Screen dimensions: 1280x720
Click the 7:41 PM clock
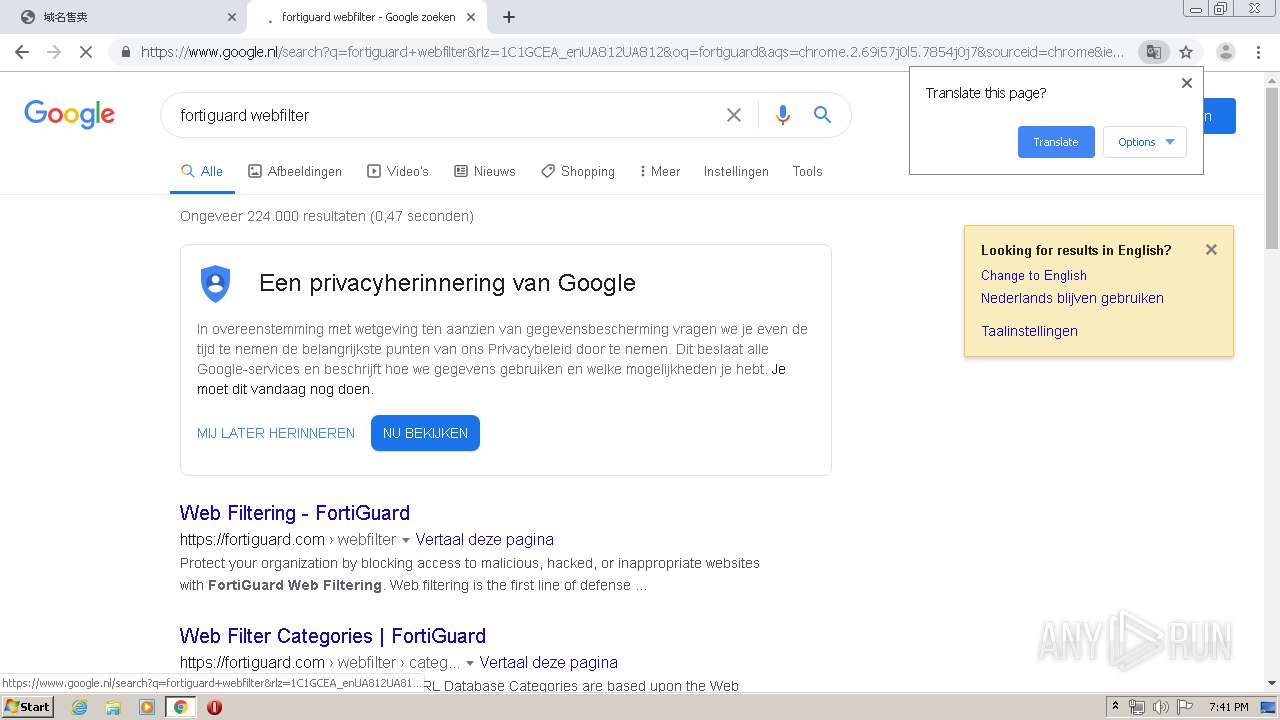pos(1229,707)
